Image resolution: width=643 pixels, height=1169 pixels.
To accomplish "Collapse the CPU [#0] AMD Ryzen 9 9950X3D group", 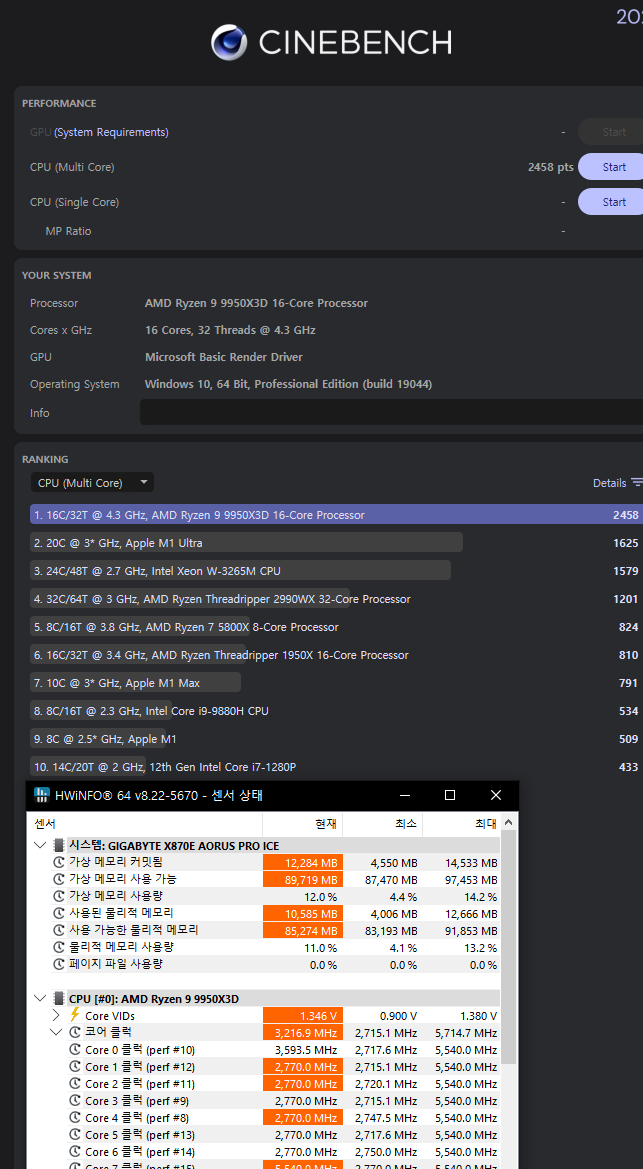I will [40, 999].
